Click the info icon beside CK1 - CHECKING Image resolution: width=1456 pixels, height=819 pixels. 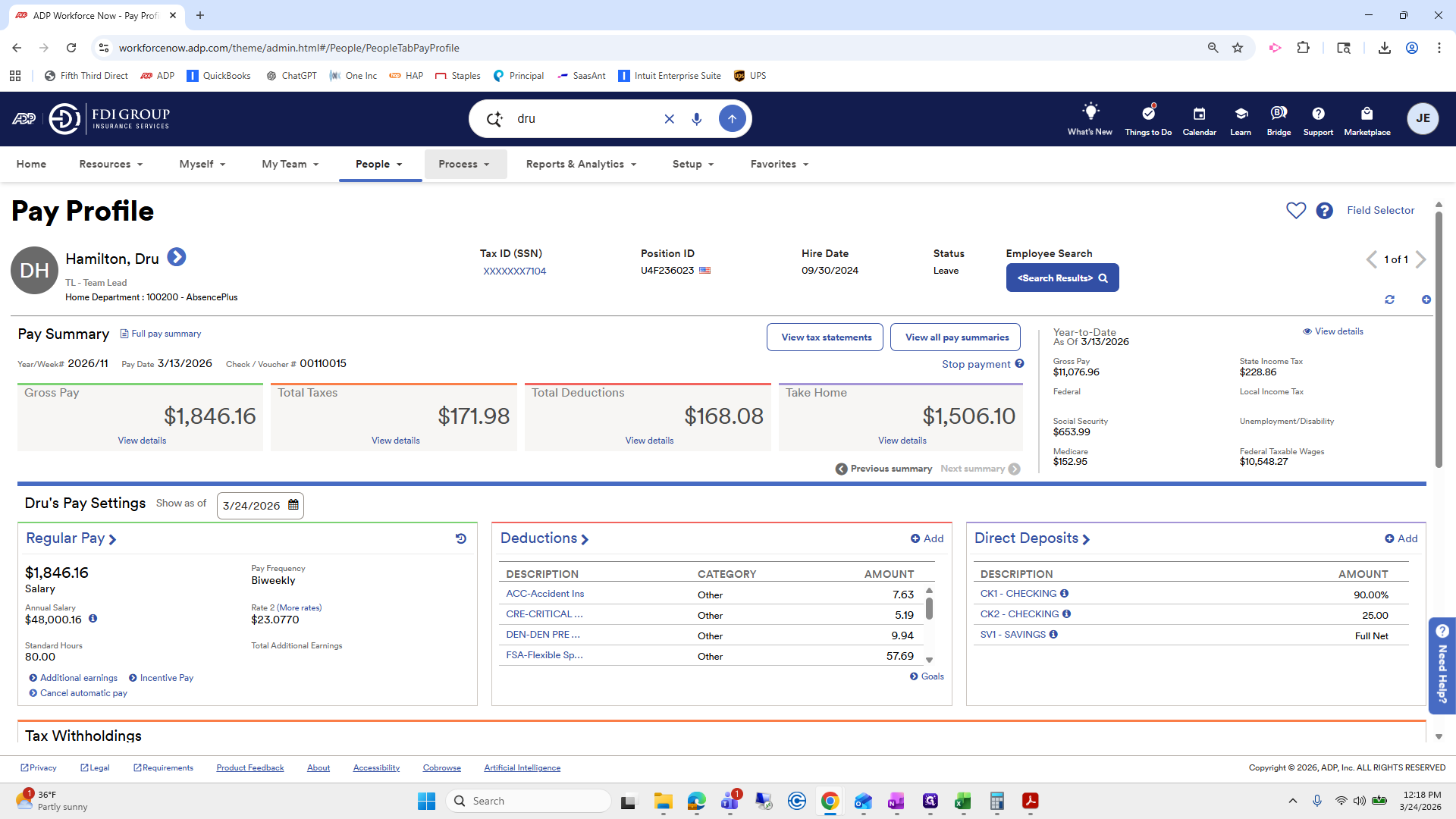[1064, 594]
